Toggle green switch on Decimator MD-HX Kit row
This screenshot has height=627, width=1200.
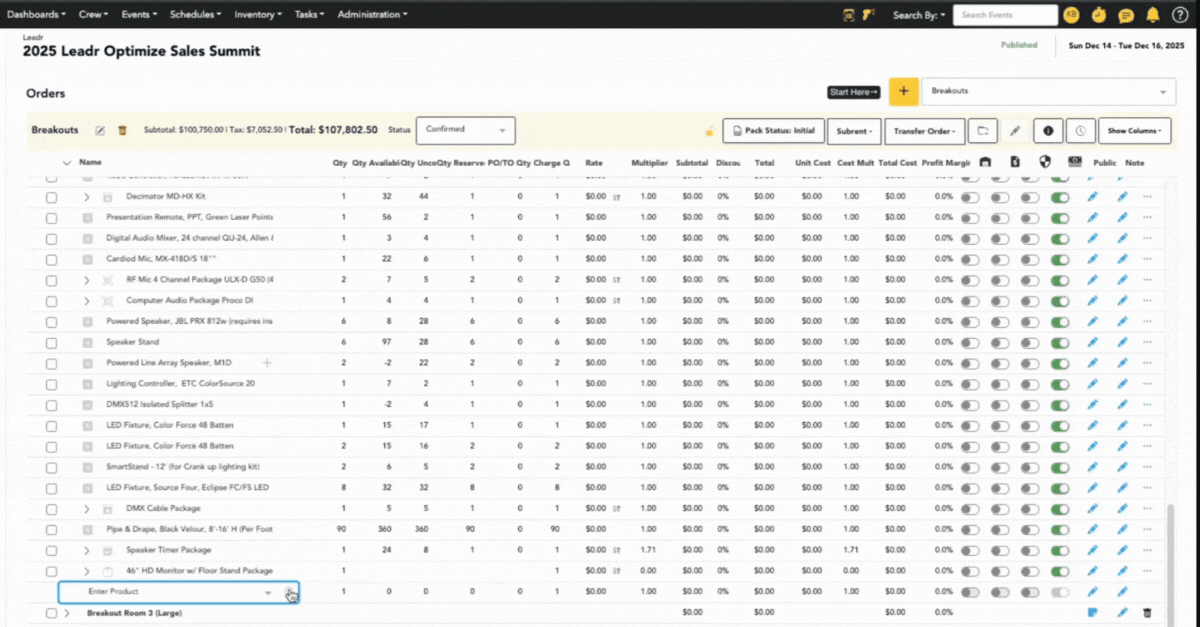pyautogui.click(x=1059, y=197)
